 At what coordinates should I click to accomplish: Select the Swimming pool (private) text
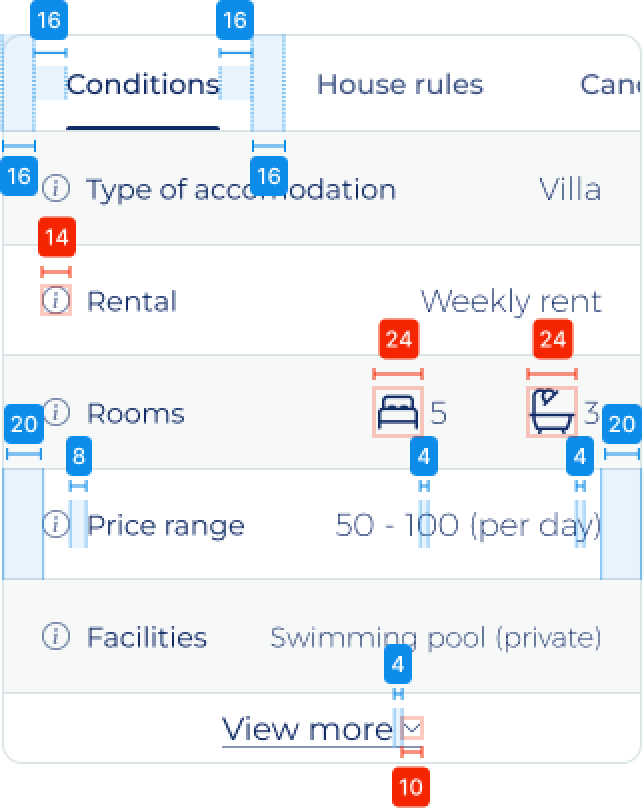(x=436, y=637)
